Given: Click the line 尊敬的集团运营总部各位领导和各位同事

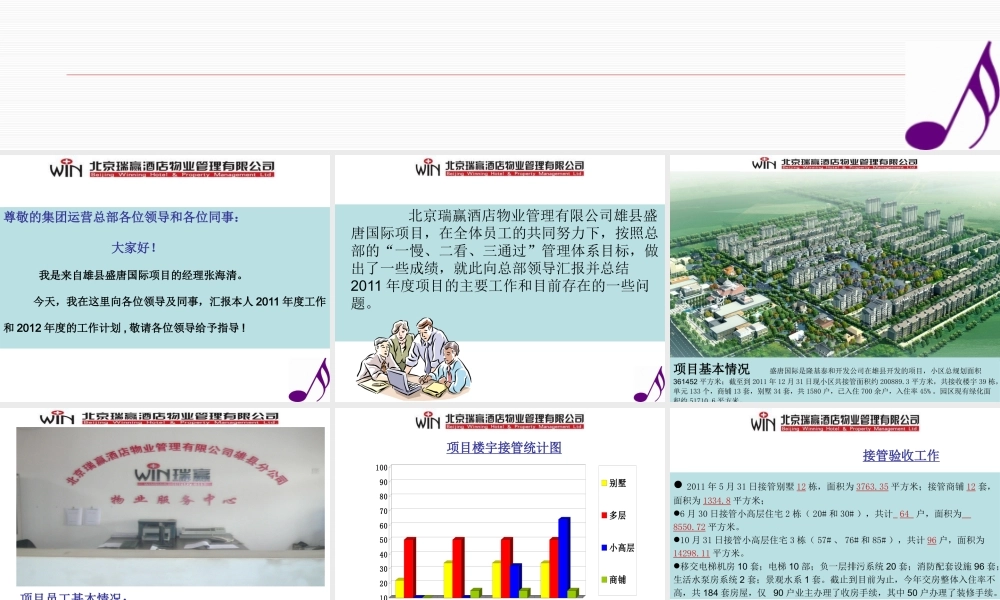Looking at the screenshot, I should tap(121, 217).
